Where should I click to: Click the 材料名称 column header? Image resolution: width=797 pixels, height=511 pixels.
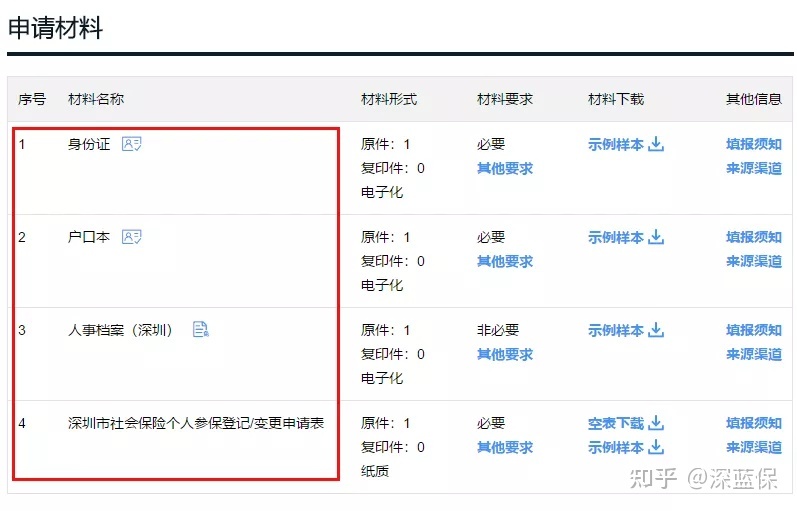pyautogui.click(x=96, y=99)
